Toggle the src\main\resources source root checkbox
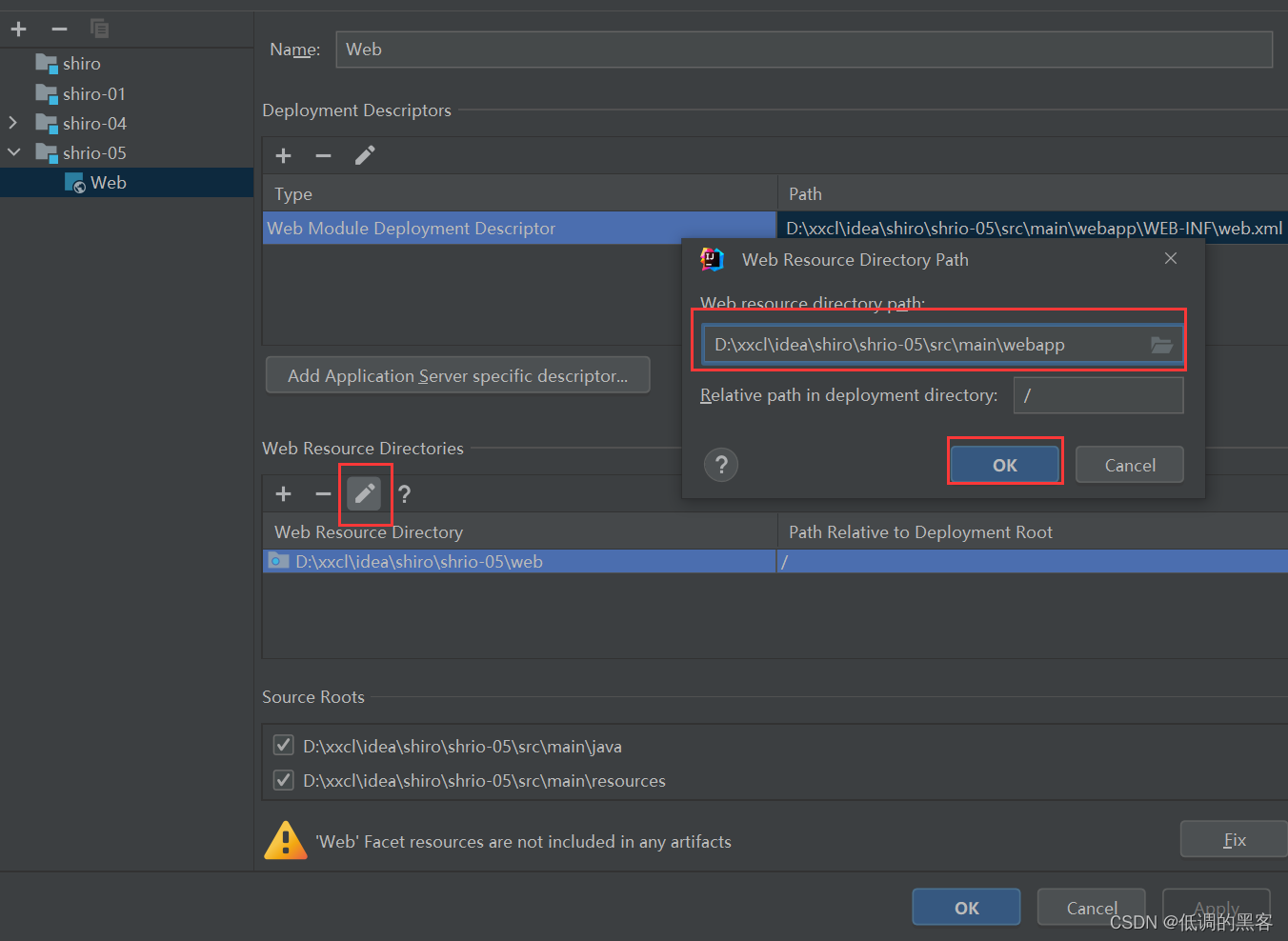The width and height of the screenshot is (1288, 941). pos(283,780)
